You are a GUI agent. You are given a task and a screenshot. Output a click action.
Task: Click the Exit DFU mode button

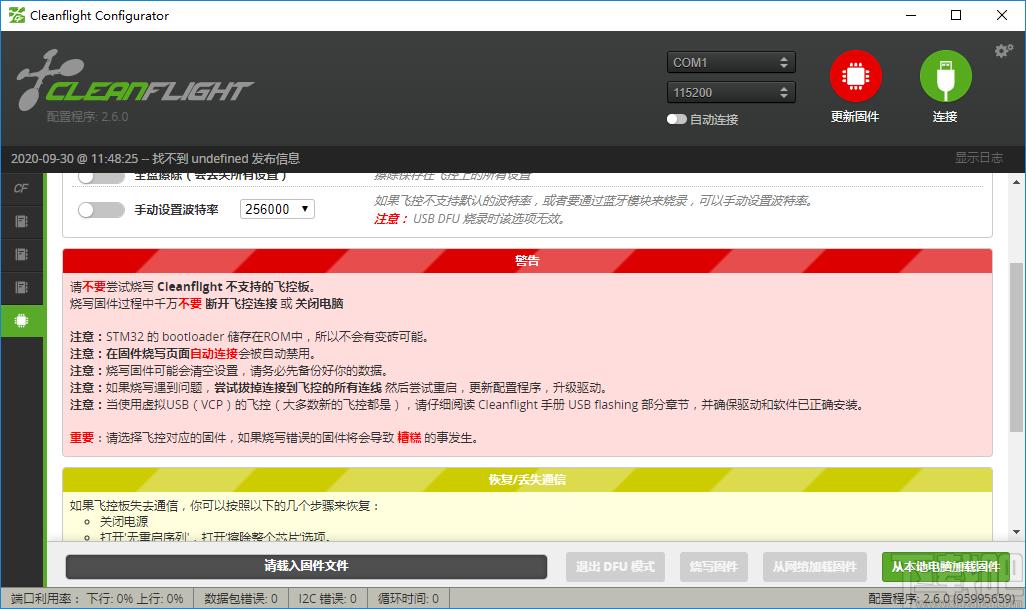point(615,566)
